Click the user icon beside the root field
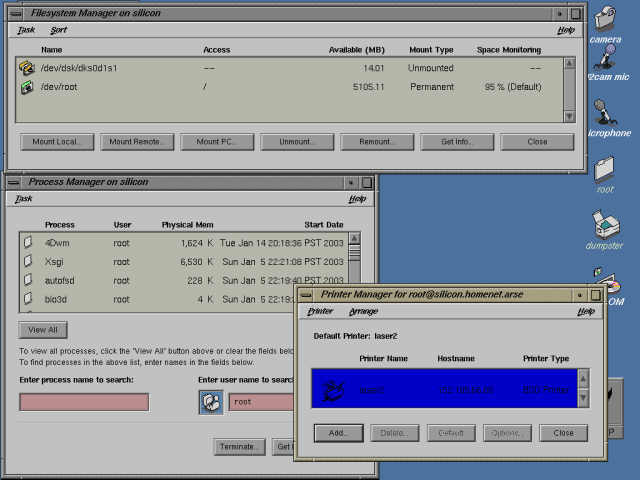The image size is (640, 480). [x=211, y=402]
